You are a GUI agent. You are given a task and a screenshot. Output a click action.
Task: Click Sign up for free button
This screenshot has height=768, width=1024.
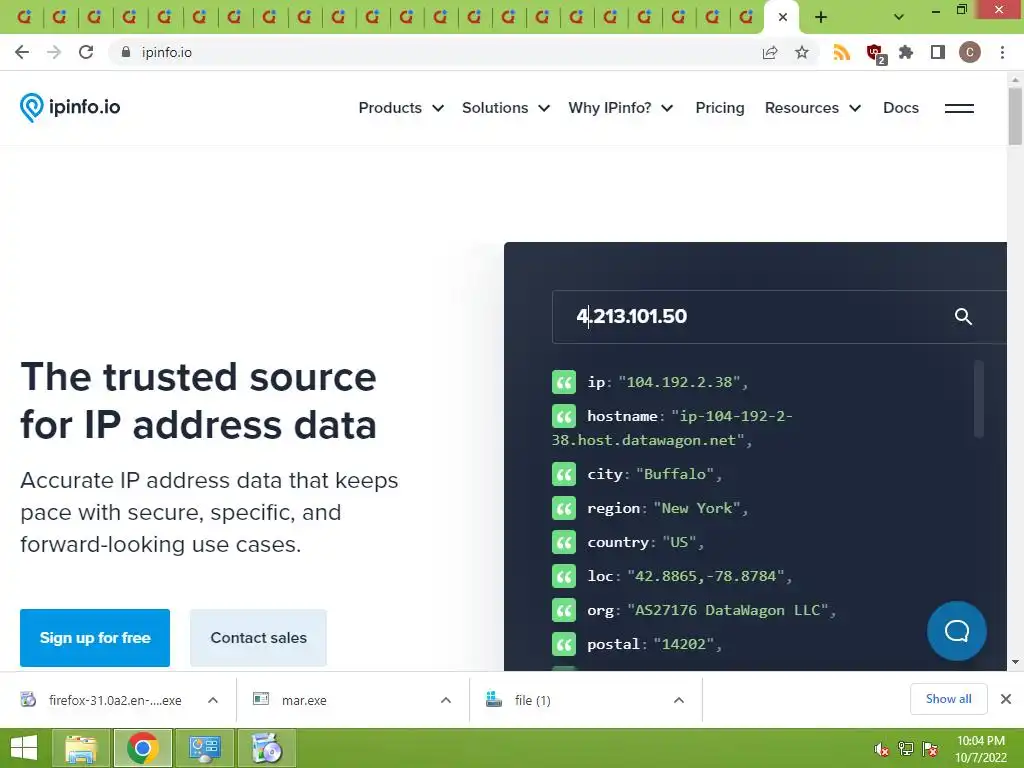point(95,638)
